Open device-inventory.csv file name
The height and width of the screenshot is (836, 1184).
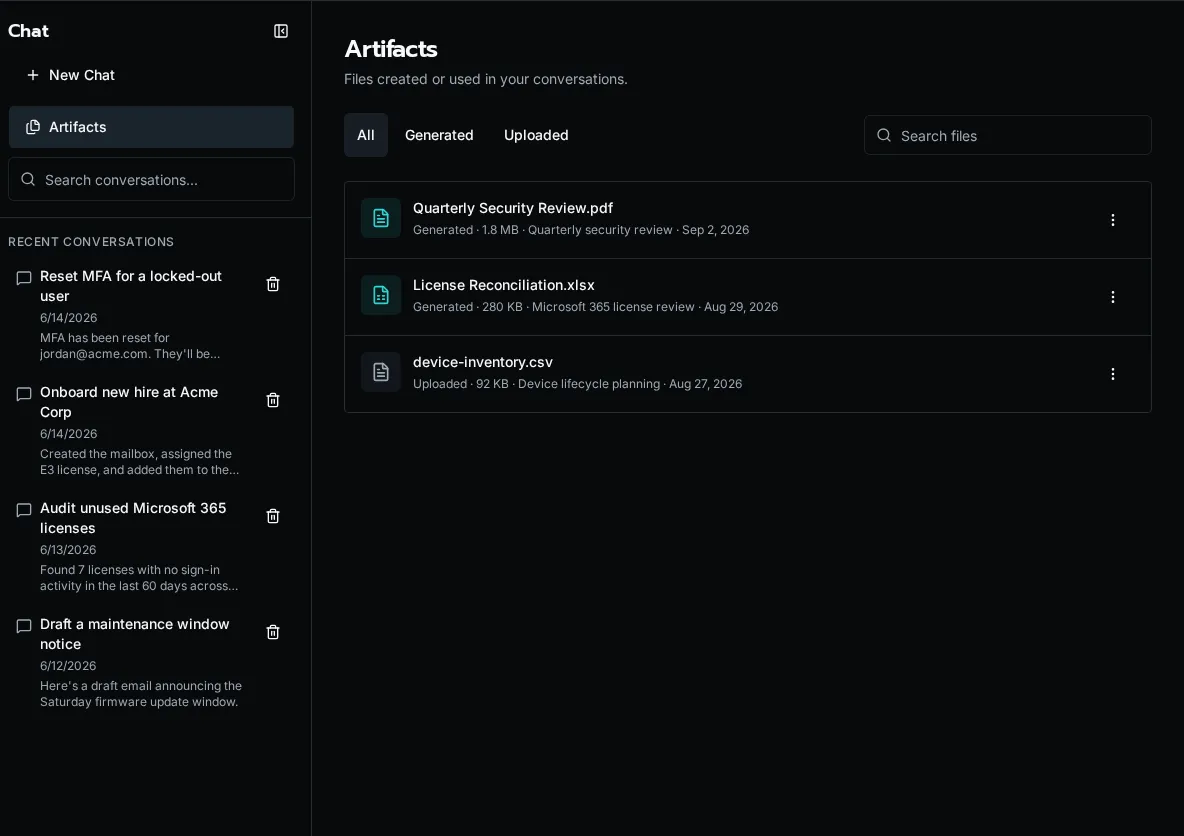pos(483,362)
